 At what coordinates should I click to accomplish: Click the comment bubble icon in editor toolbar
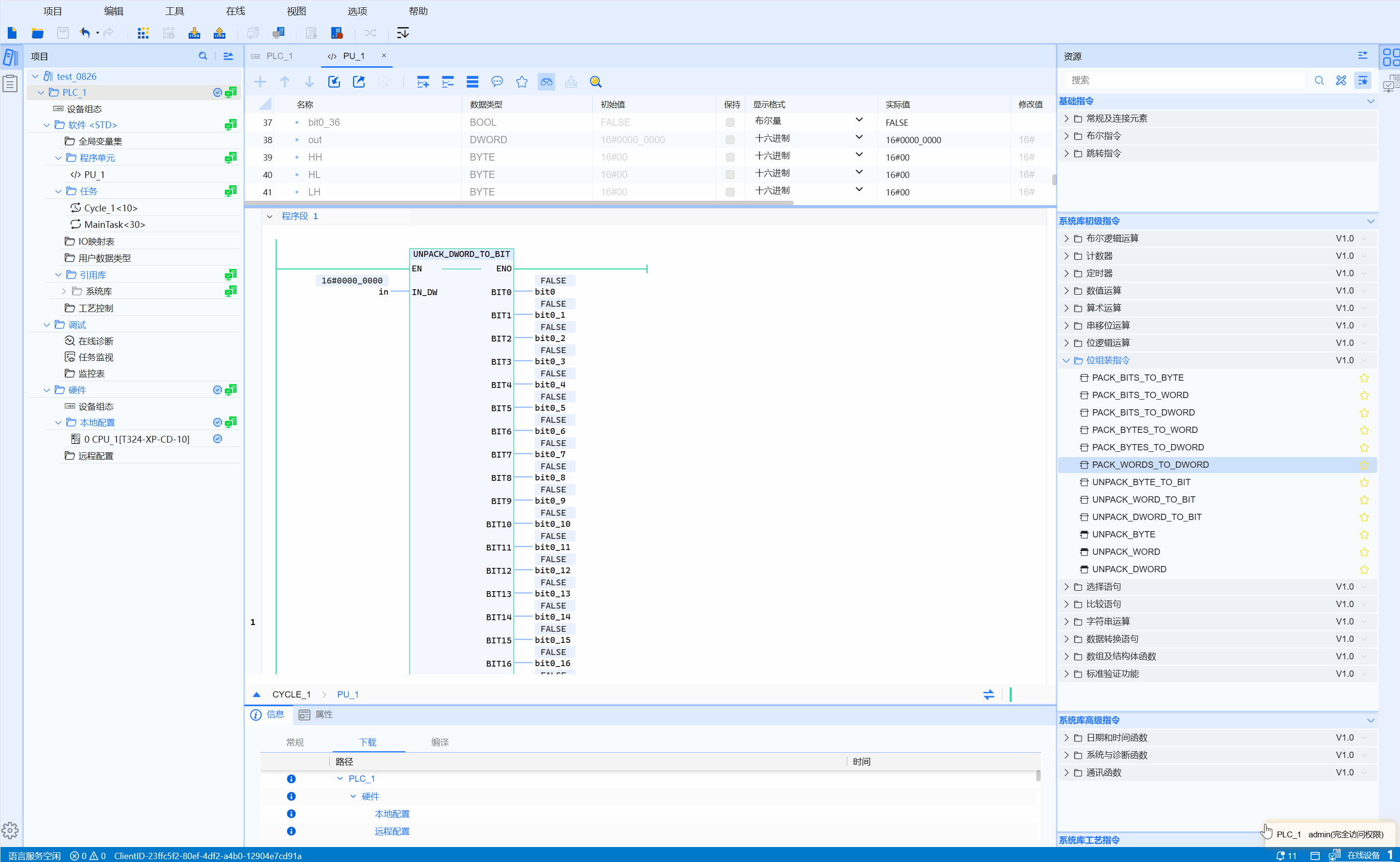click(497, 82)
